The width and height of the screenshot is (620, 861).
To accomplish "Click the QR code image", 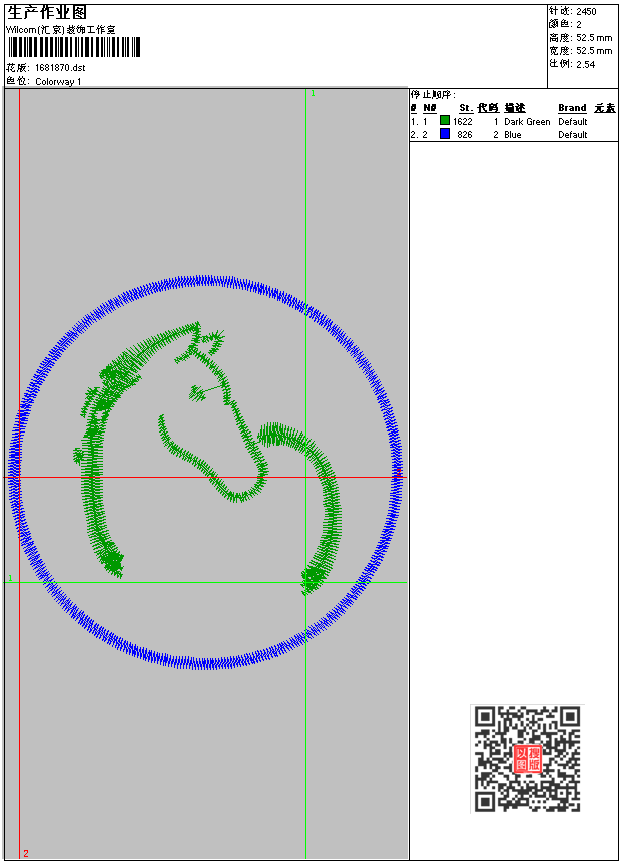I will [x=527, y=758].
